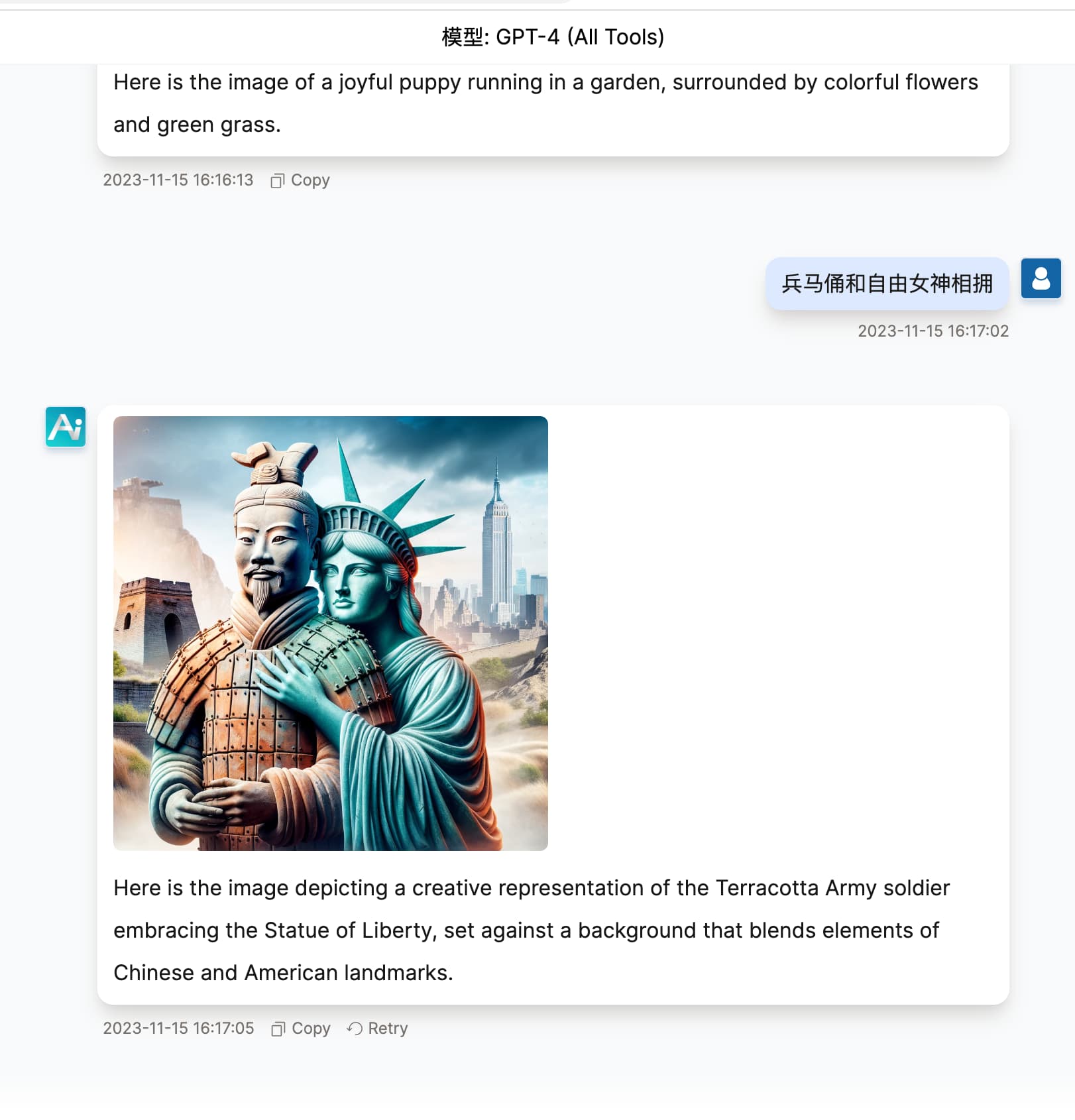Click the joyful puppy response text

click(545, 103)
